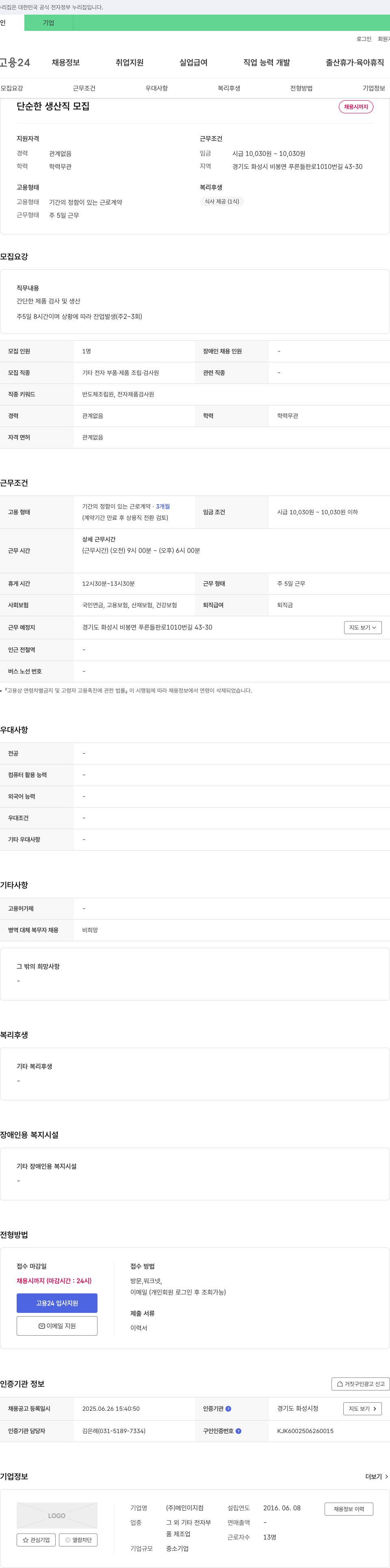Click the star icon in 관심기업 button
Viewport: 390px width, 1568px height.
[x=26, y=1540]
